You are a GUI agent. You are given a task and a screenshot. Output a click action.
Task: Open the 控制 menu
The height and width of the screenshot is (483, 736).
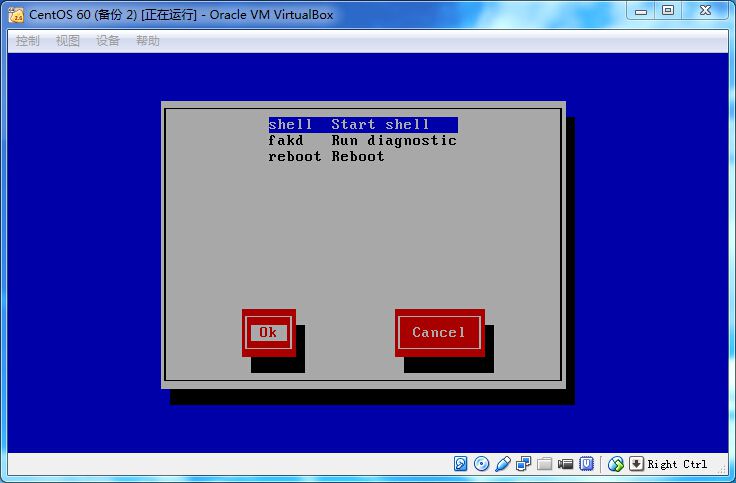coord(28,41)
